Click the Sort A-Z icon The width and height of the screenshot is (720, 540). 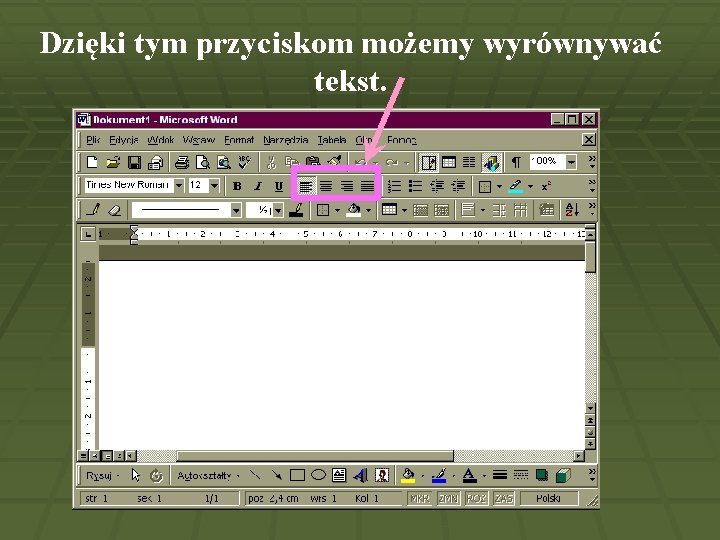(x=572, y=210)
